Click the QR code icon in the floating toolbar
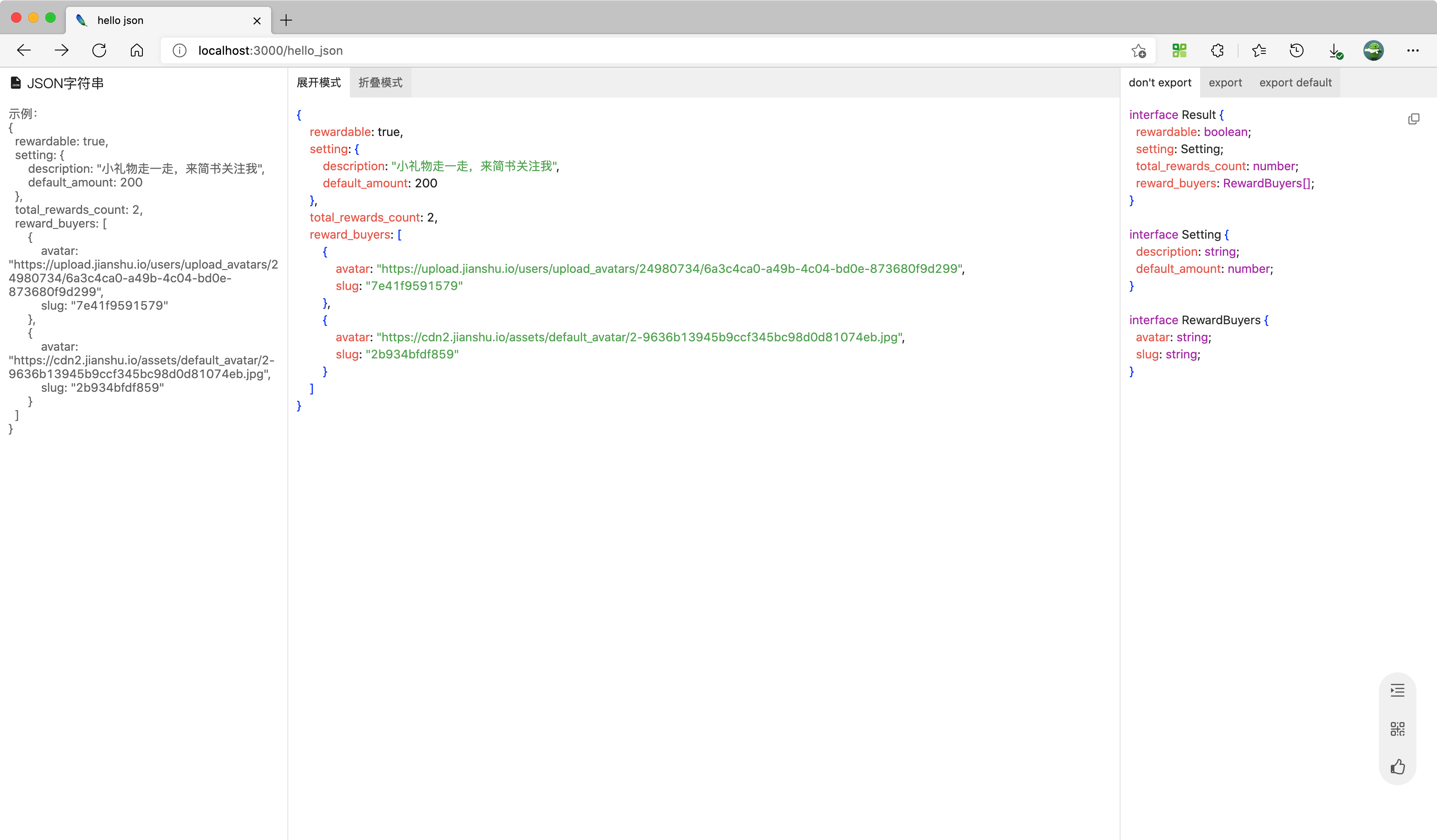Screen dimensions: 1437x840 1397,729
